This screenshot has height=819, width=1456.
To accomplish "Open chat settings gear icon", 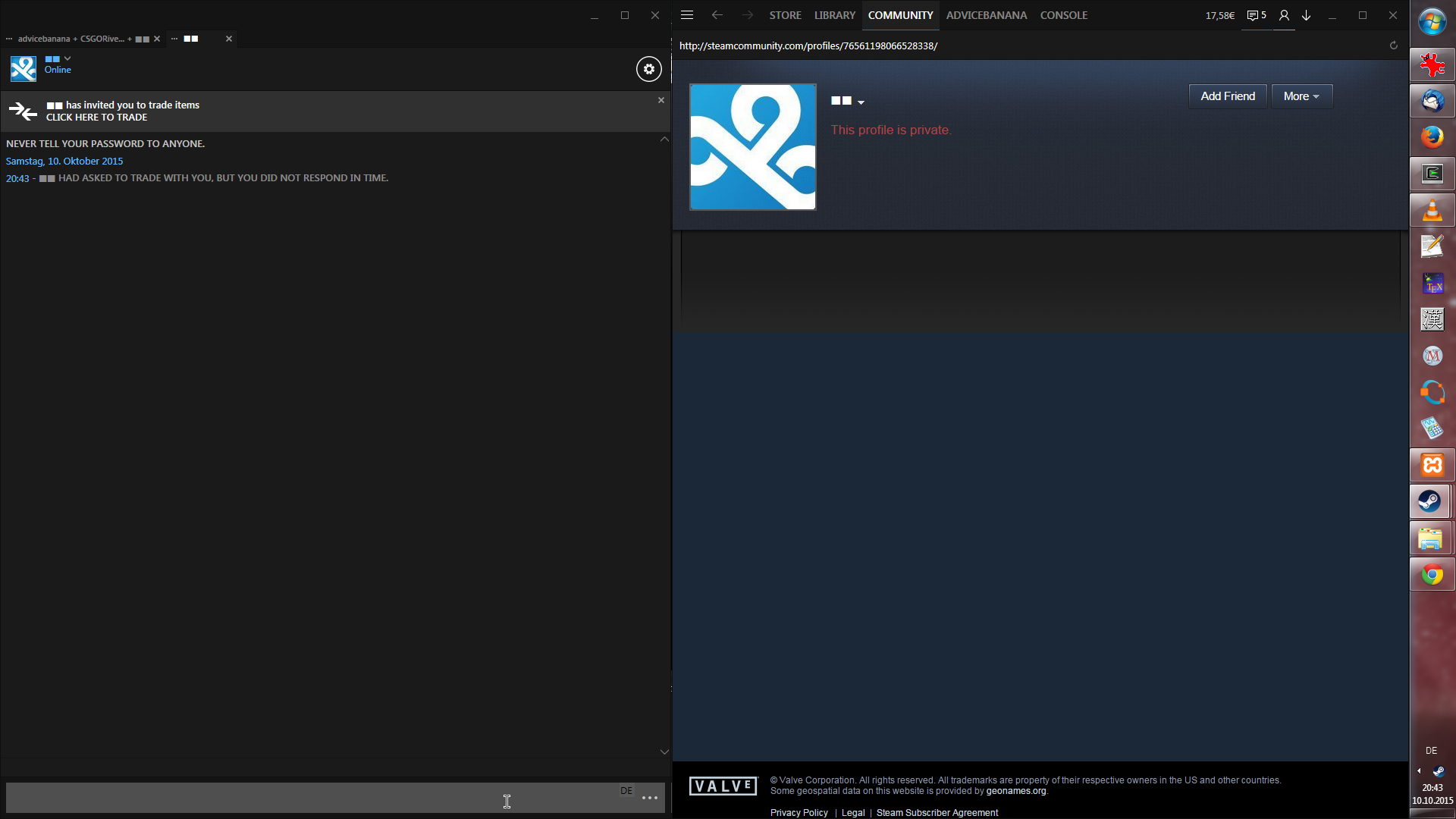I will (648, 69).
